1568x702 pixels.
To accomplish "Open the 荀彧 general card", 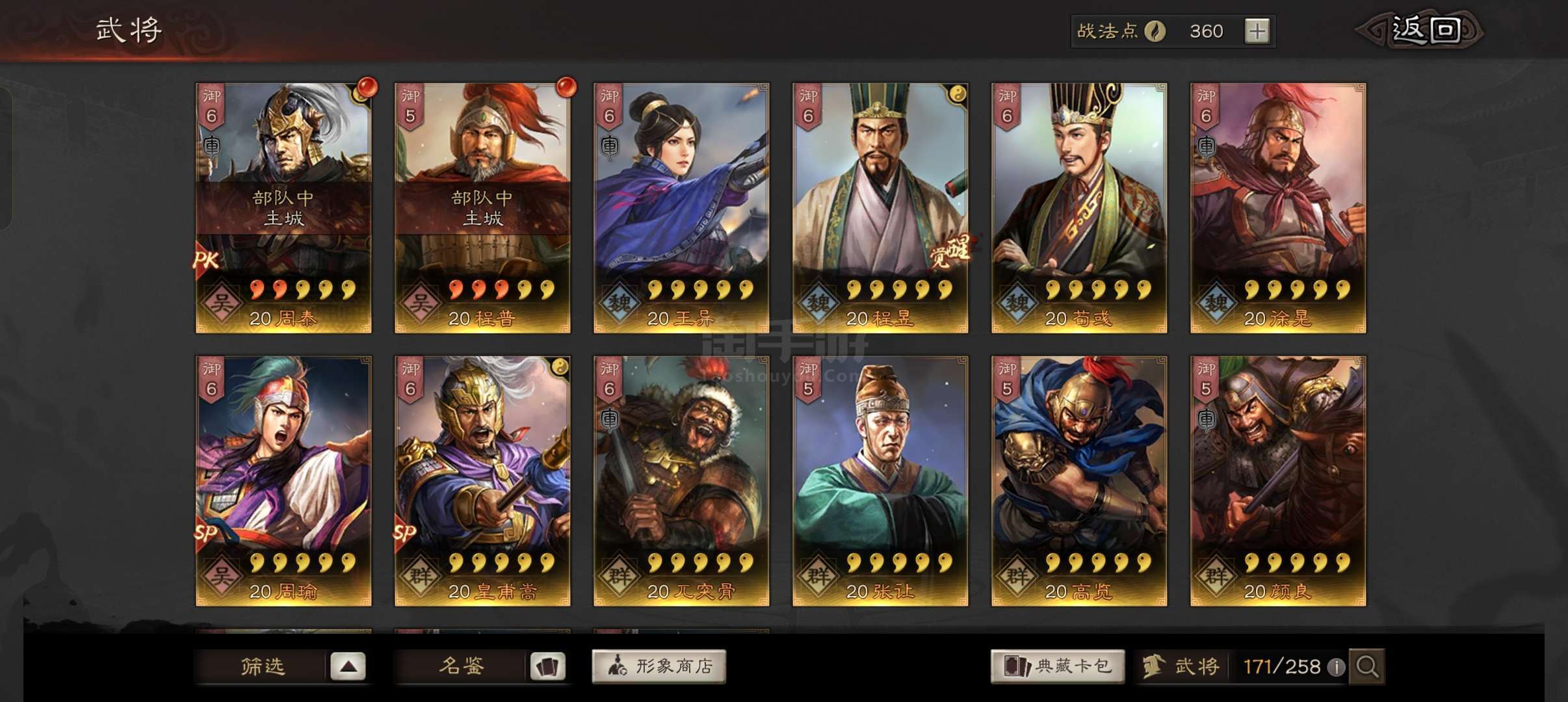I will pyautogui.click(x=1079, y=208).
